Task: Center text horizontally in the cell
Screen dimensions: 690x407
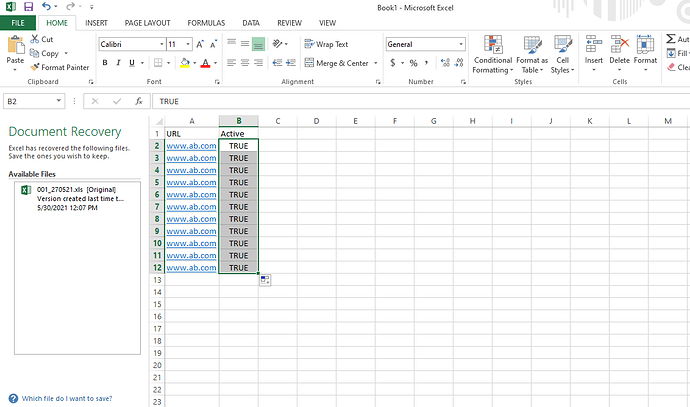Action: click(245, 63)
